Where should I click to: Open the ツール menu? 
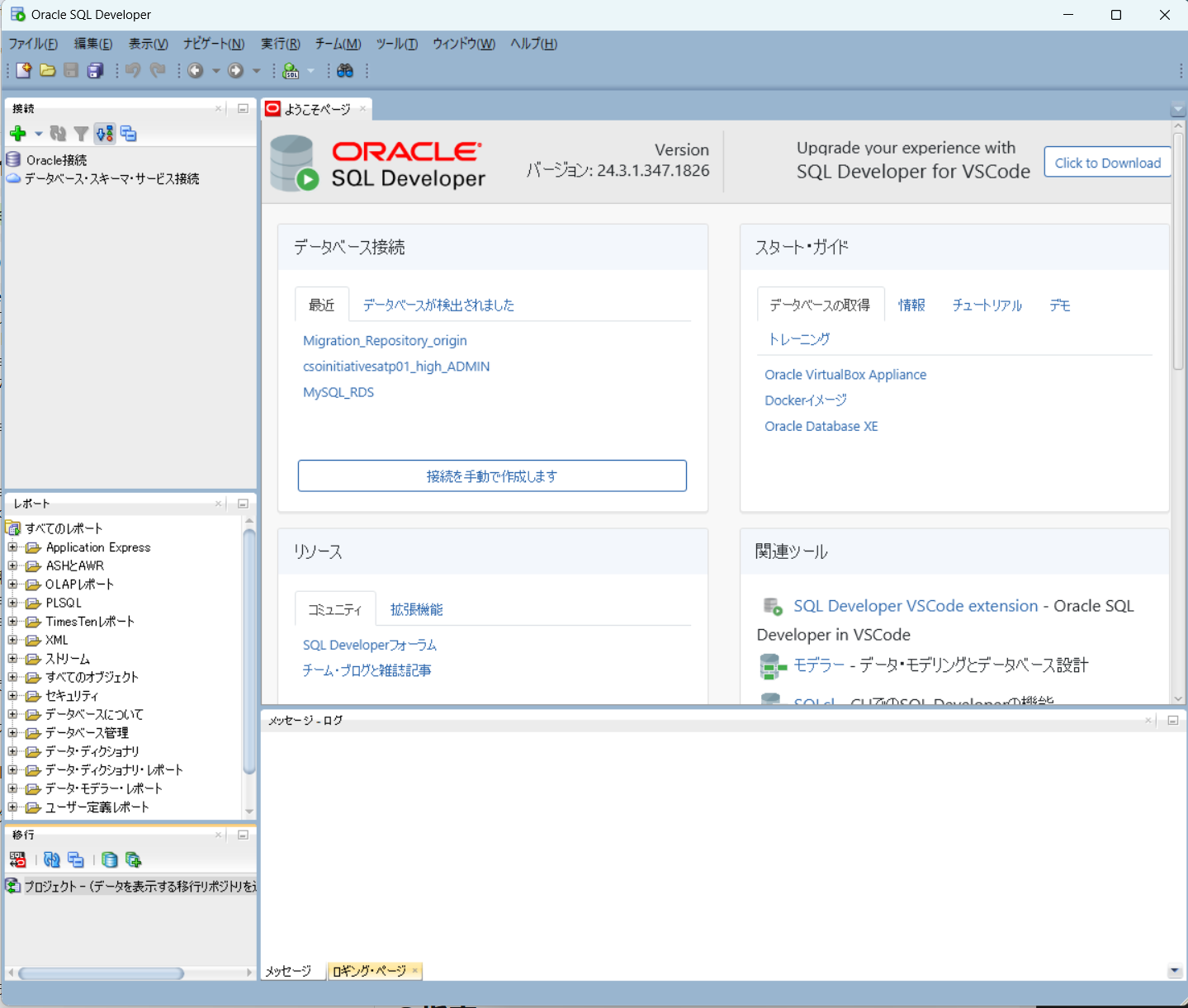pyautogui.click(x=397, y=44)
